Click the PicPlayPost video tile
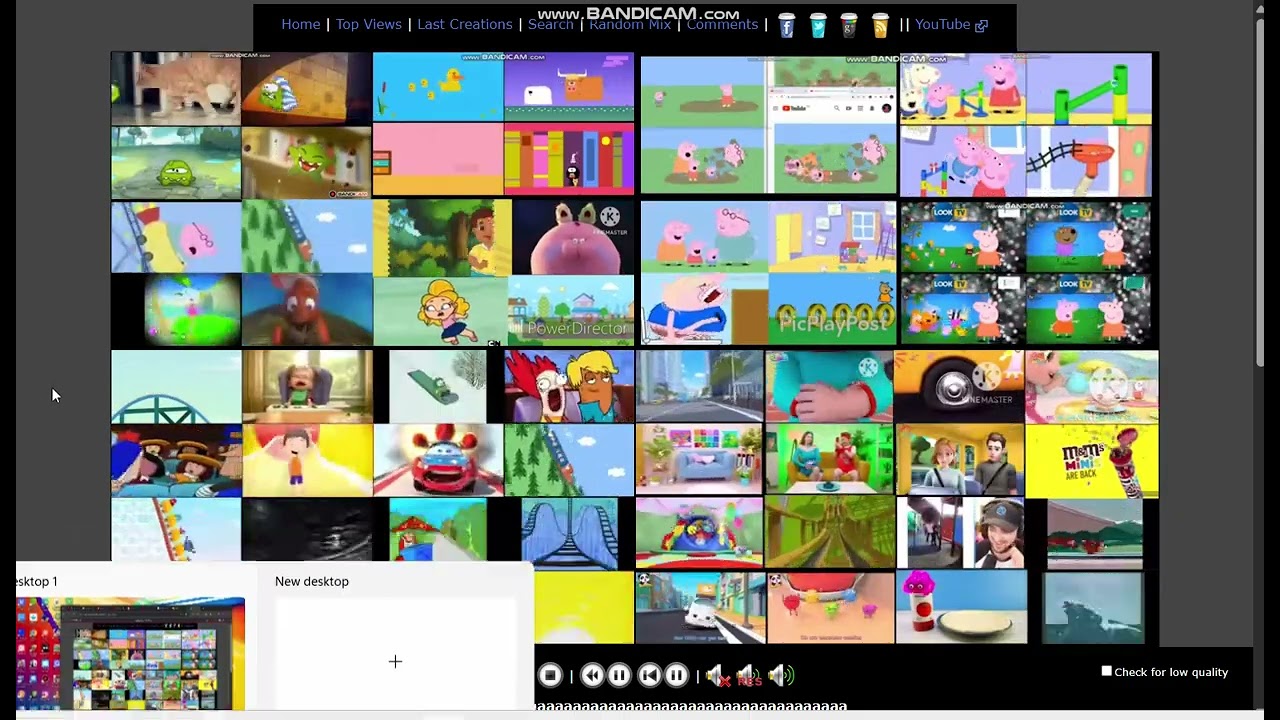 [x=833, y=310]
